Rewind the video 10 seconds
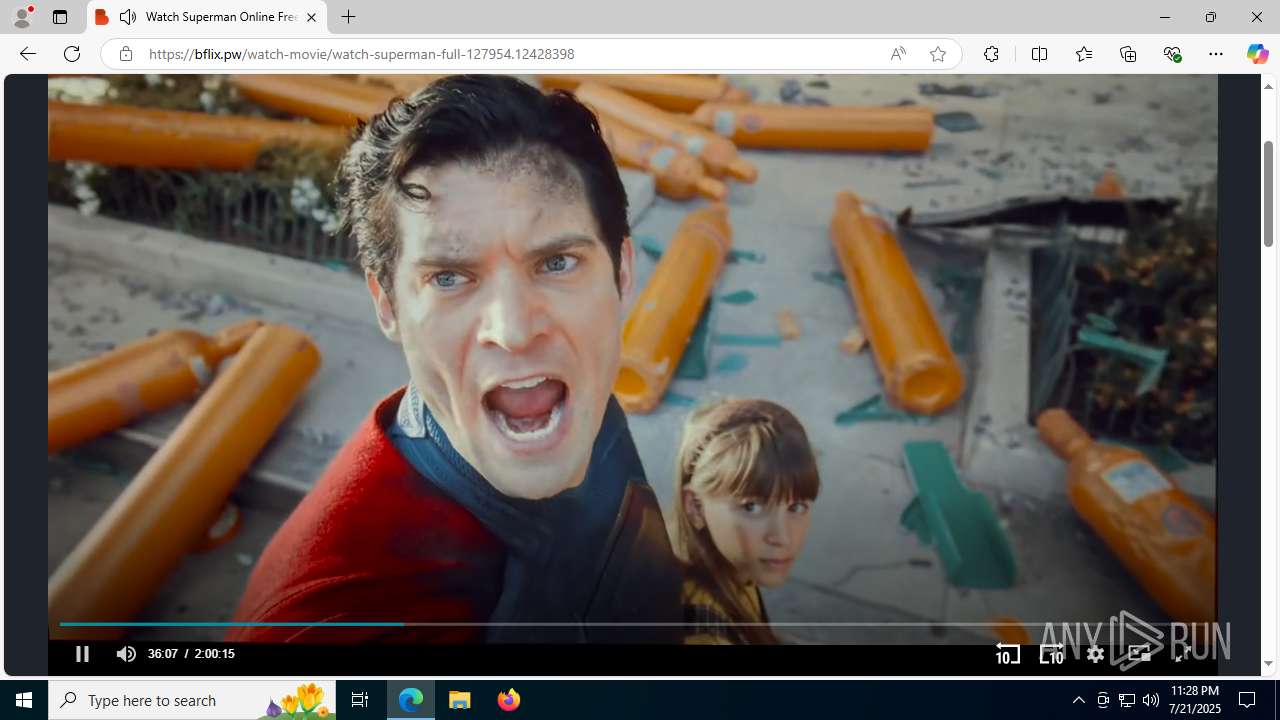This screenshot has height=720, width=1280. 1008,654
